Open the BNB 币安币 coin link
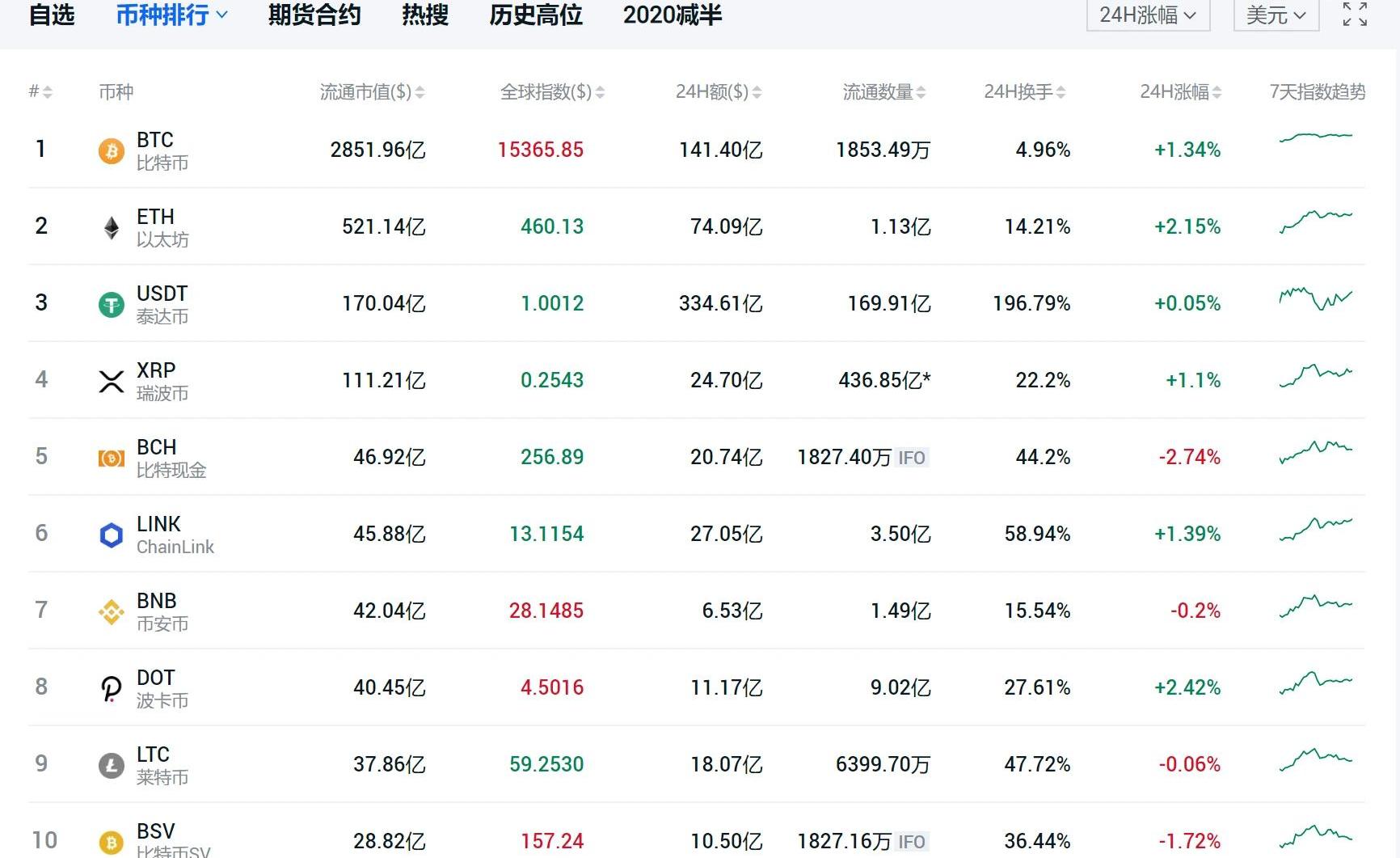Image resolution: width=1400 pixels, height=858 pixels. pos(162,611)
